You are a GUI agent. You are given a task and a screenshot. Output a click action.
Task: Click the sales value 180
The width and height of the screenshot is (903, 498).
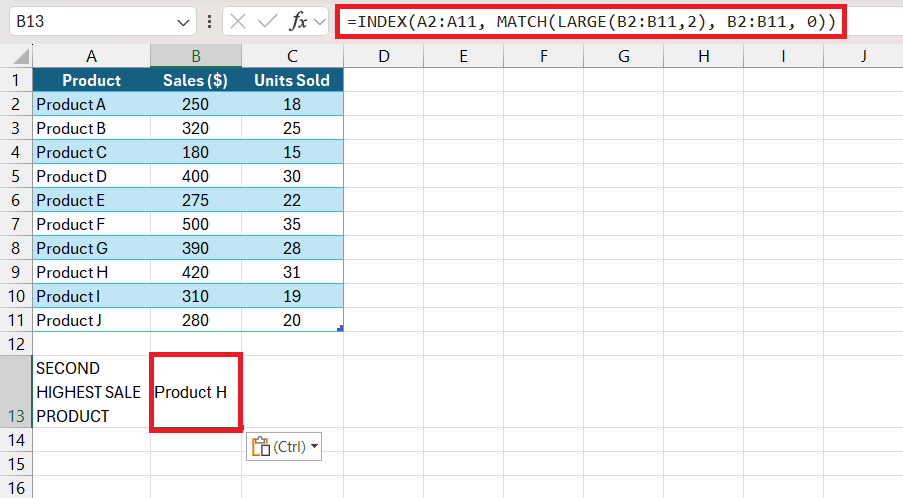(196, 152)
